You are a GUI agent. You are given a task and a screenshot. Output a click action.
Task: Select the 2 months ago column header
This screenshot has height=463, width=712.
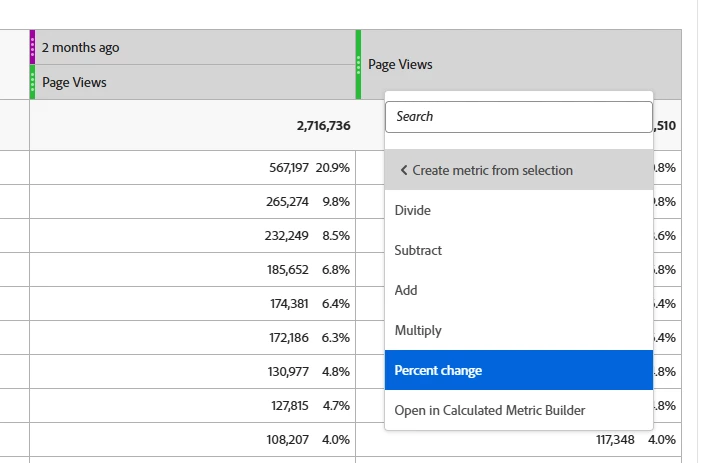click(x=195, y=47)
